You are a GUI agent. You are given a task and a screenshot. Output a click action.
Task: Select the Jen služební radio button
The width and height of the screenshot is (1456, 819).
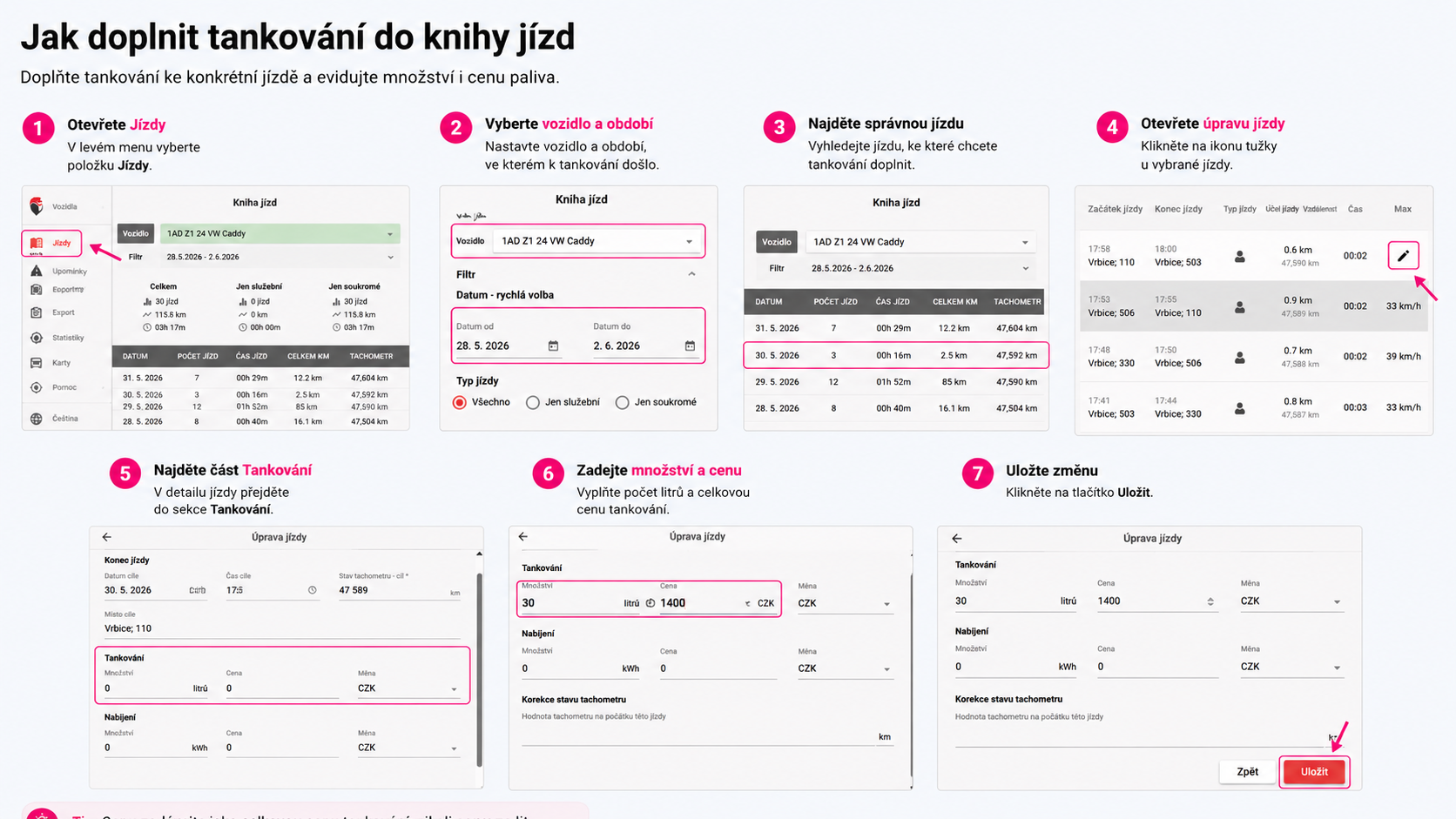click(x=533, y=402)
